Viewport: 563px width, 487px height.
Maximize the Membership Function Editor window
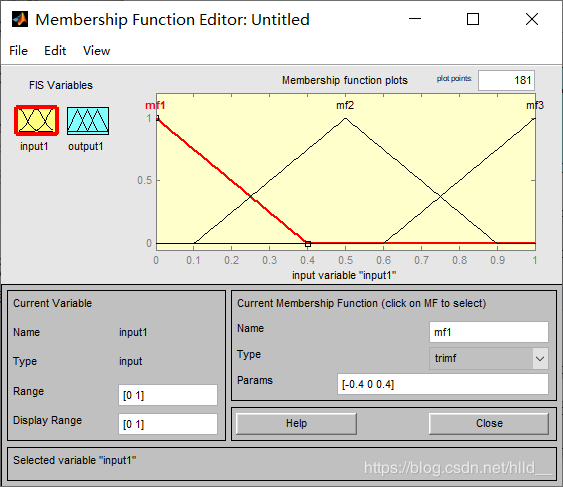[473, 19]
